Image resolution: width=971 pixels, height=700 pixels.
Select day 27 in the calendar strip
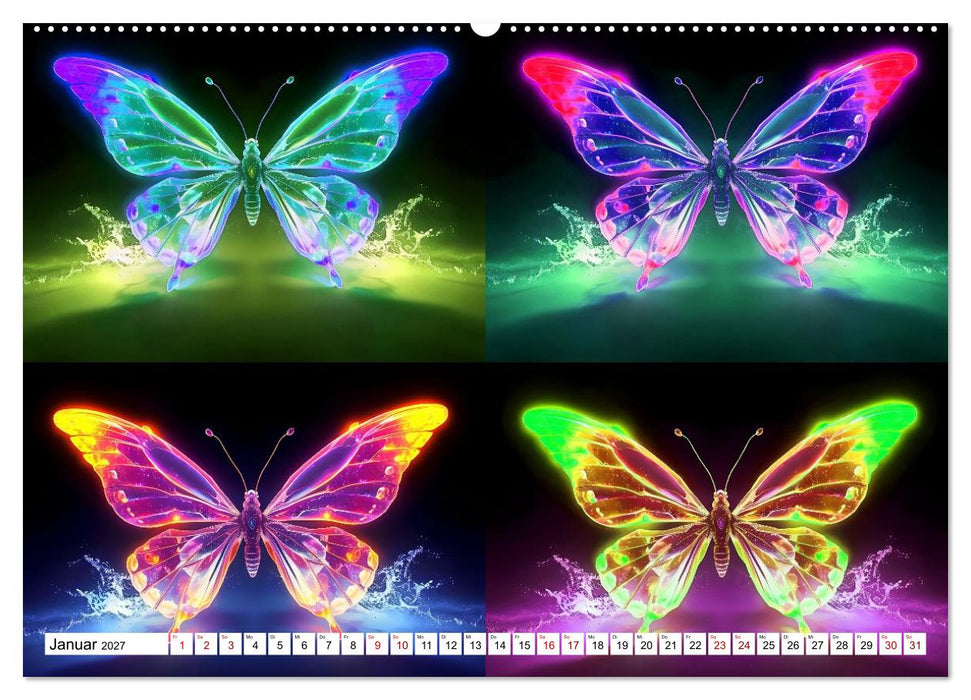coord(817,644)
